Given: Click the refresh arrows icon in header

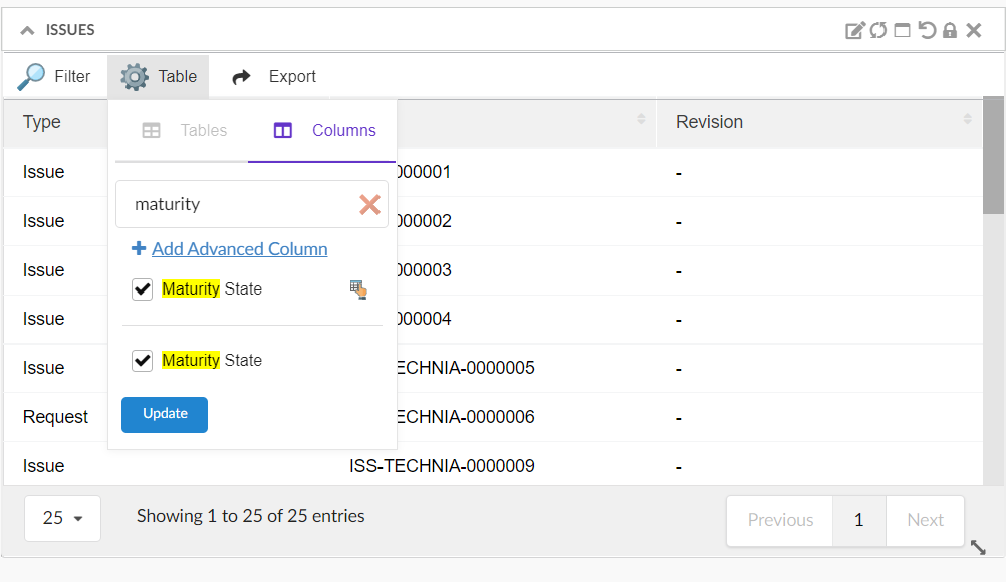Looking at the screenshot, I should (x=878, y=30).
